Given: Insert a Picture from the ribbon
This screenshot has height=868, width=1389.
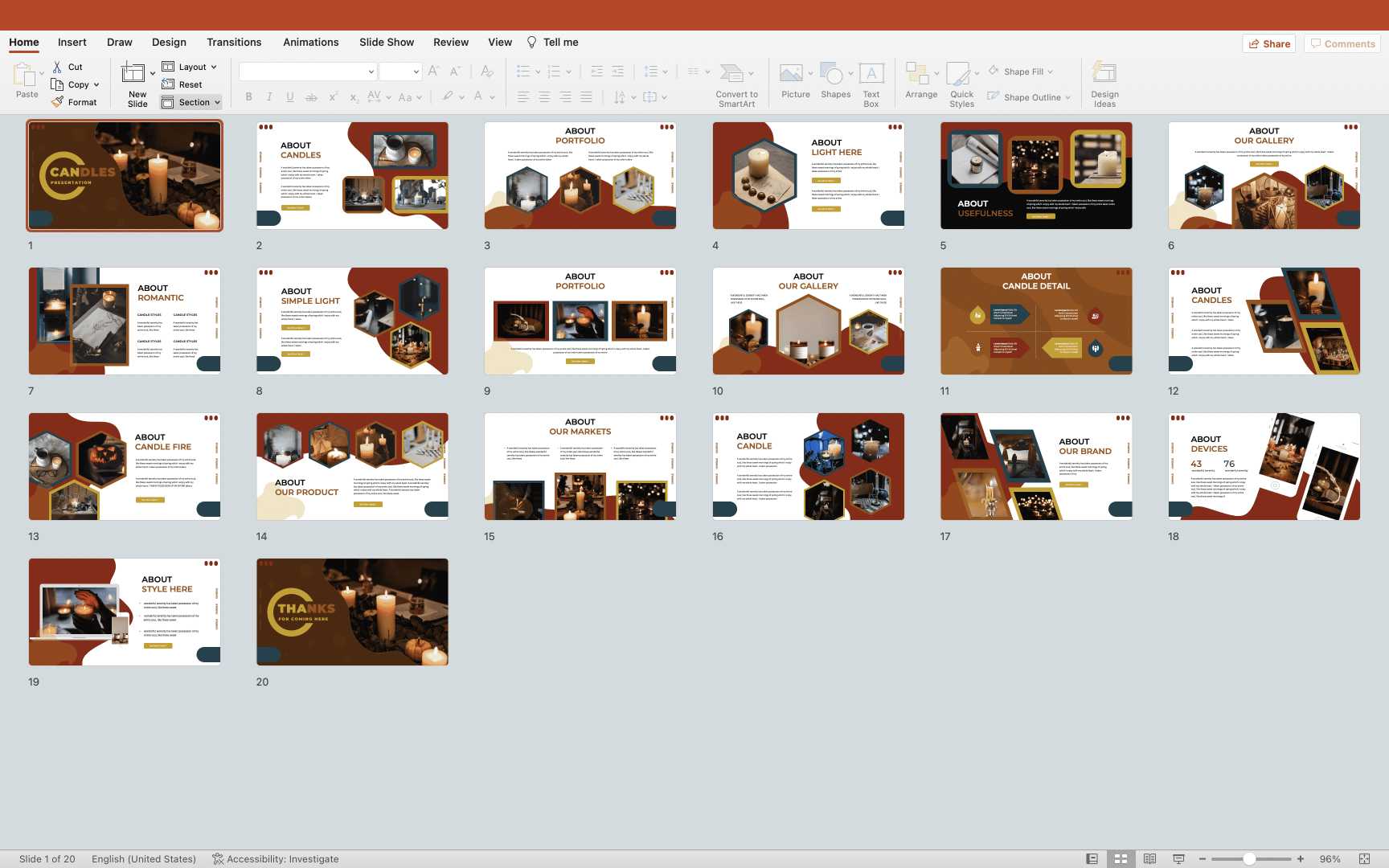Looking at the screenshot, I should click(791, 75).
